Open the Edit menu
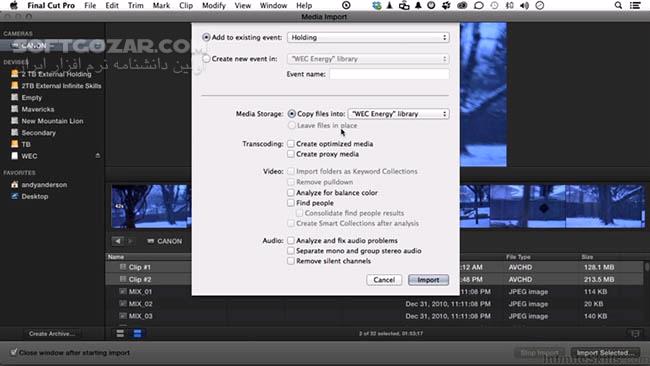650x366 pixels. pyautogui.click(x=112, y=5)
